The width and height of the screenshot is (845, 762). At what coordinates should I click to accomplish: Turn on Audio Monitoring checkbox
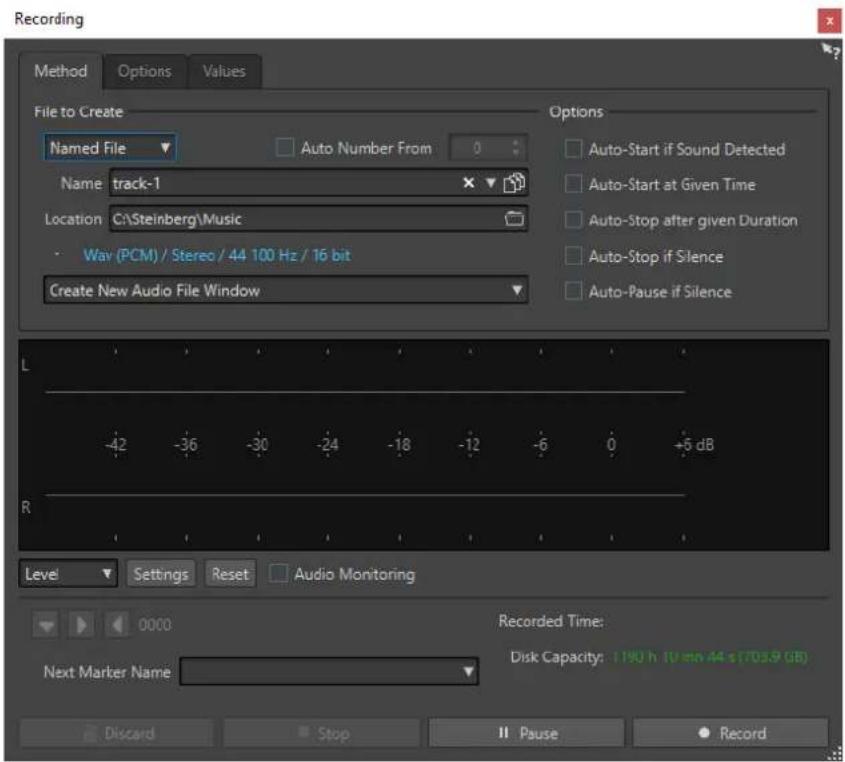pyautogui.click(x=278, y=573)
